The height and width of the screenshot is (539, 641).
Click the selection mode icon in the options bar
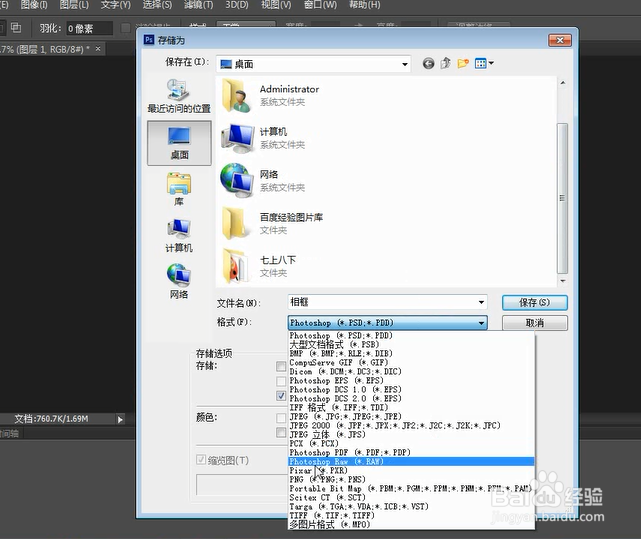click(16, 28)
